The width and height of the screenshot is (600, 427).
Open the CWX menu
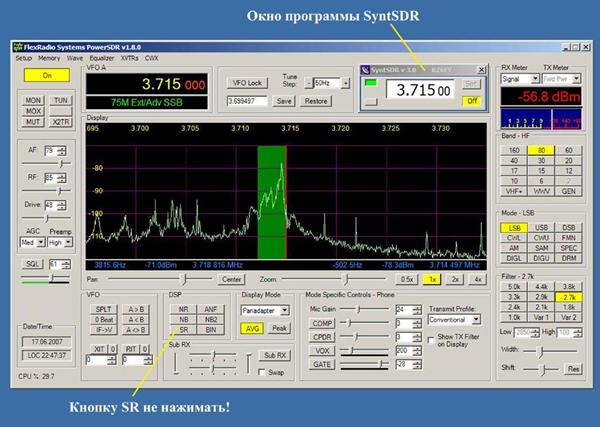point(152,58)
